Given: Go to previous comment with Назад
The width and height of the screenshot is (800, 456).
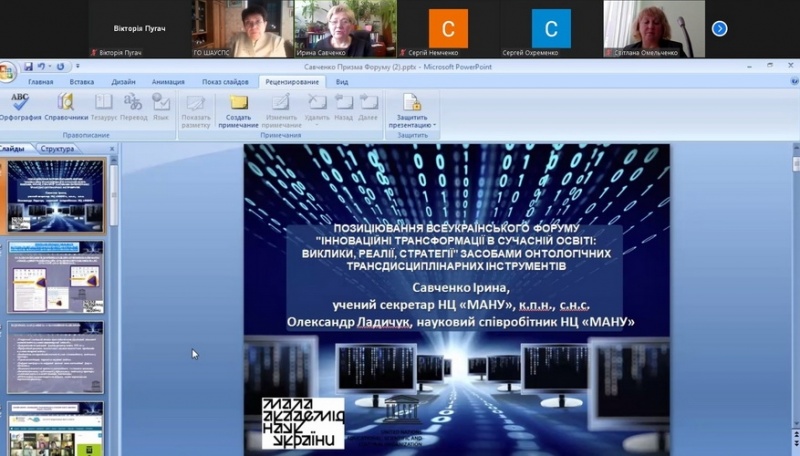Looking at the screenshot, I should pos(343,107).
